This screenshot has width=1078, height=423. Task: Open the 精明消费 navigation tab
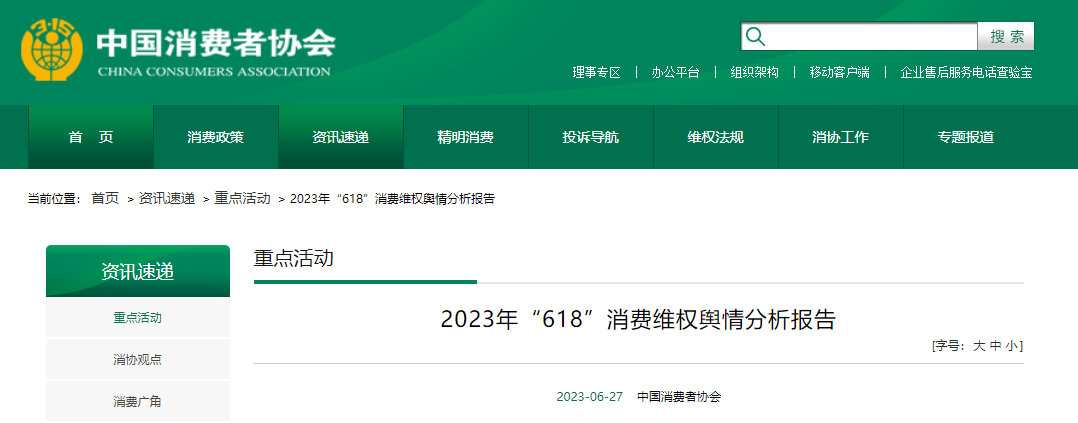[x=465, y=137]
